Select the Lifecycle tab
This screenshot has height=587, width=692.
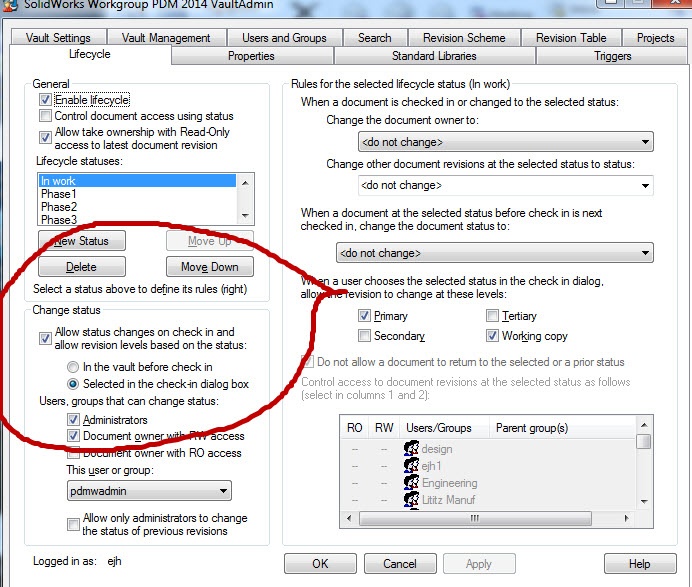pos(90,54)
